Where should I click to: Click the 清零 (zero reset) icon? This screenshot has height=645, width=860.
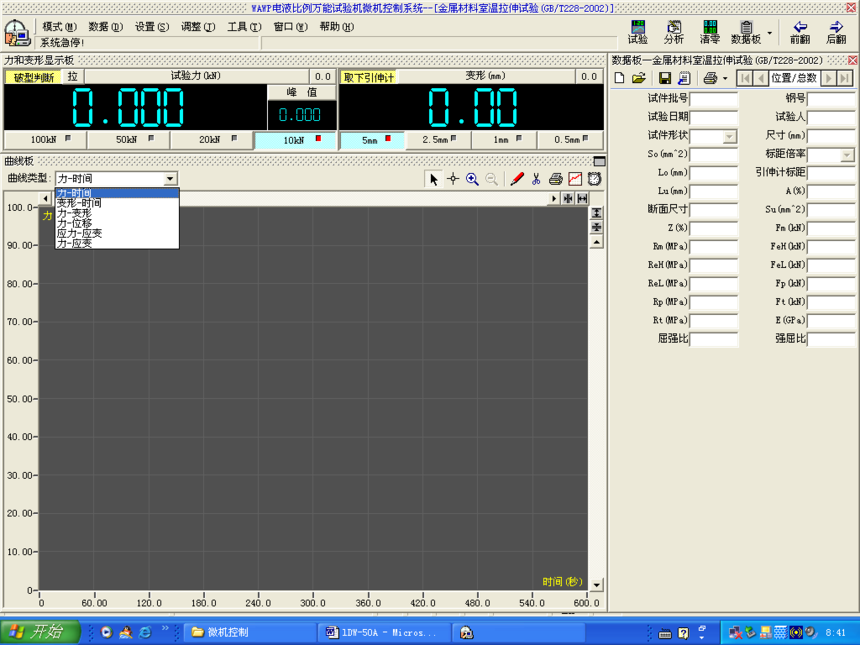click(709, 32)
